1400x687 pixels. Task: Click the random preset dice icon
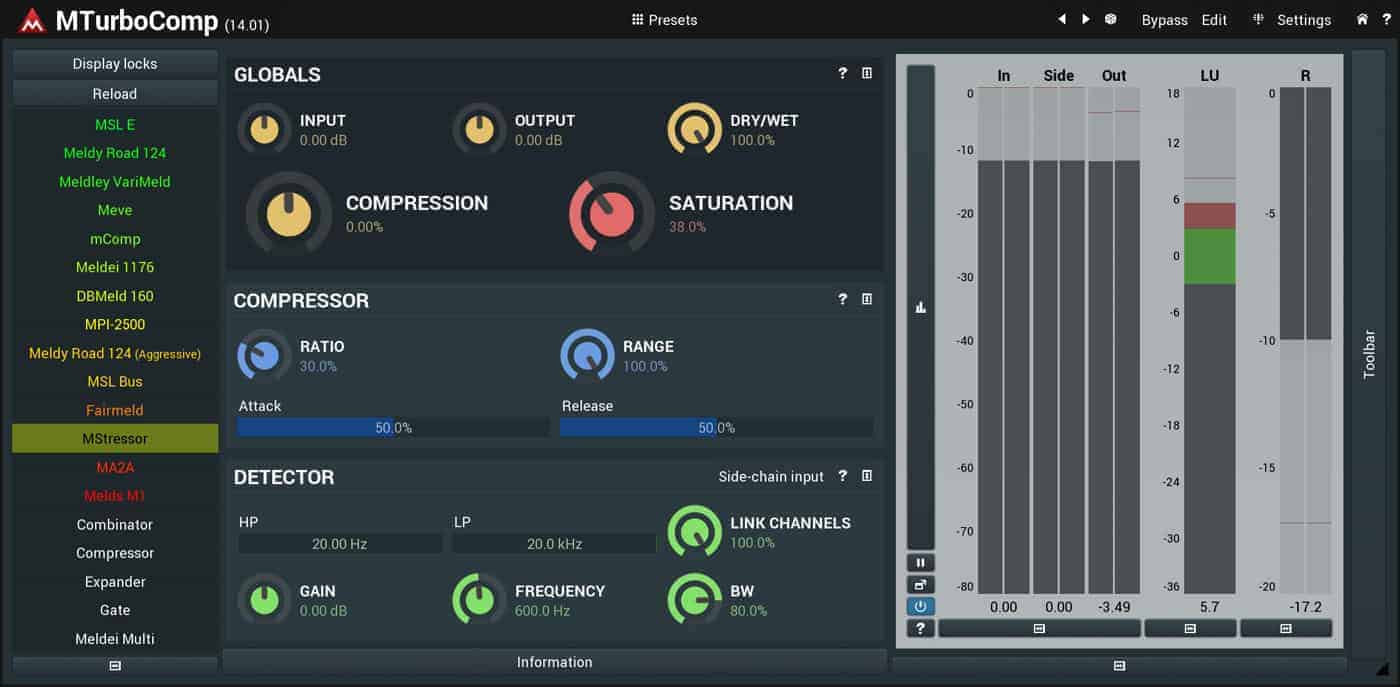click(1111, 19)
